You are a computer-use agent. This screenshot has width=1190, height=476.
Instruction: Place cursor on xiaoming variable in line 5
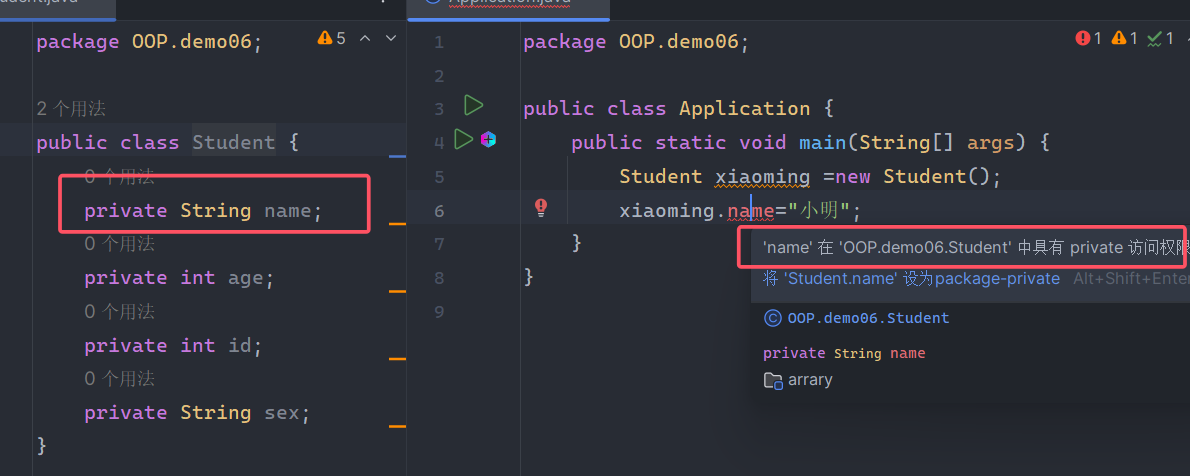[x=762, y=176]
